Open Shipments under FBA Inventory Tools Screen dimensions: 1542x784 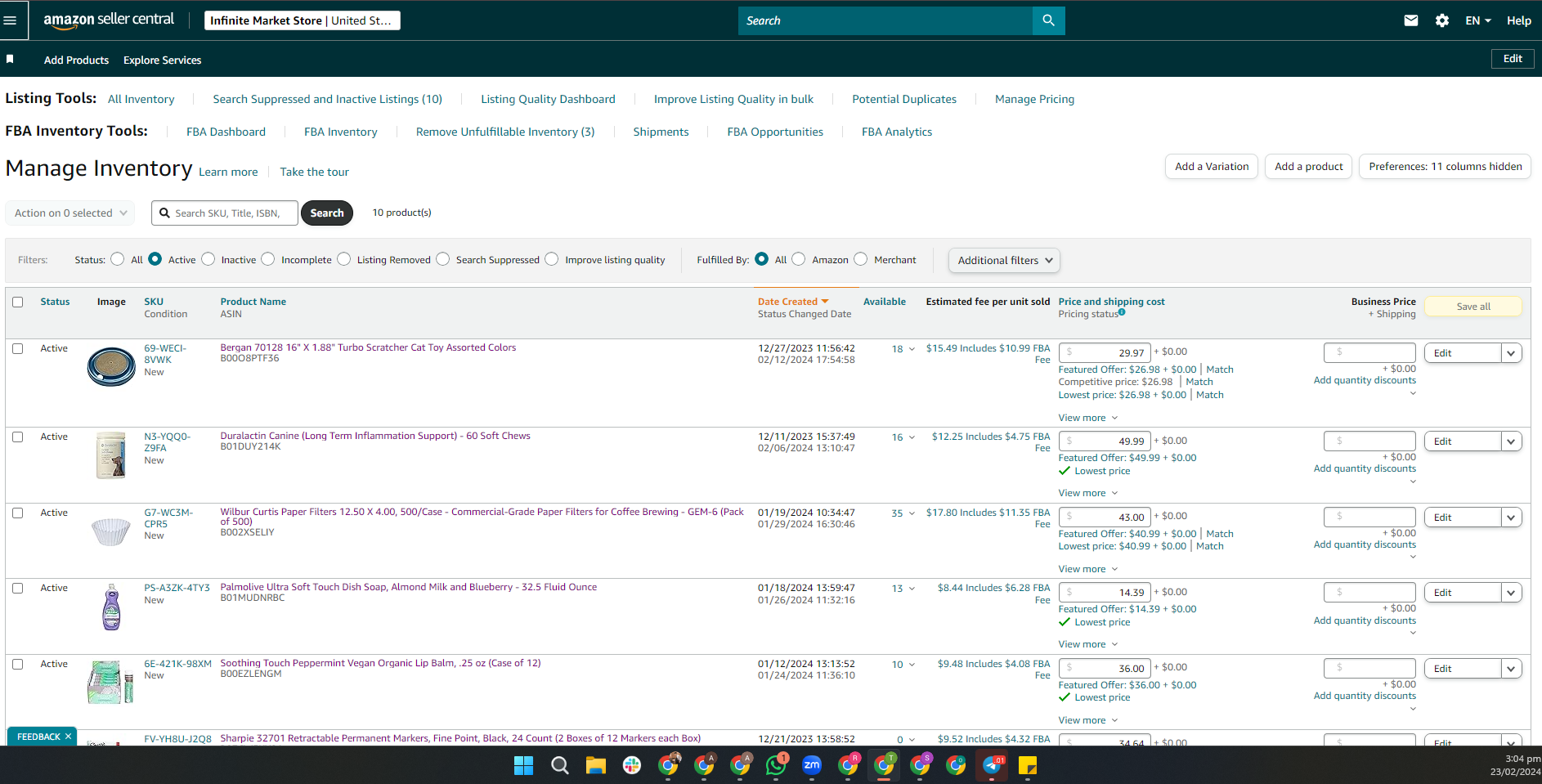pos(661,132)
